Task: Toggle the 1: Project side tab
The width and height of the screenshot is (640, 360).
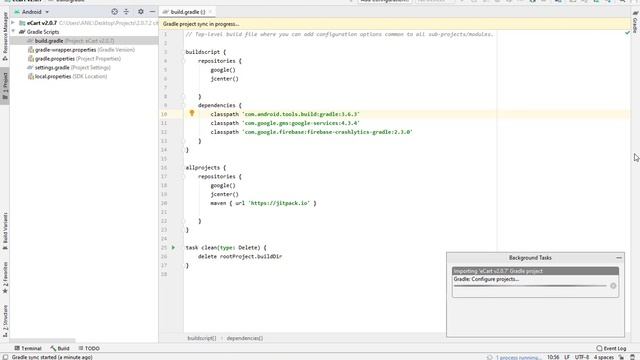Action: click(5, 86)
